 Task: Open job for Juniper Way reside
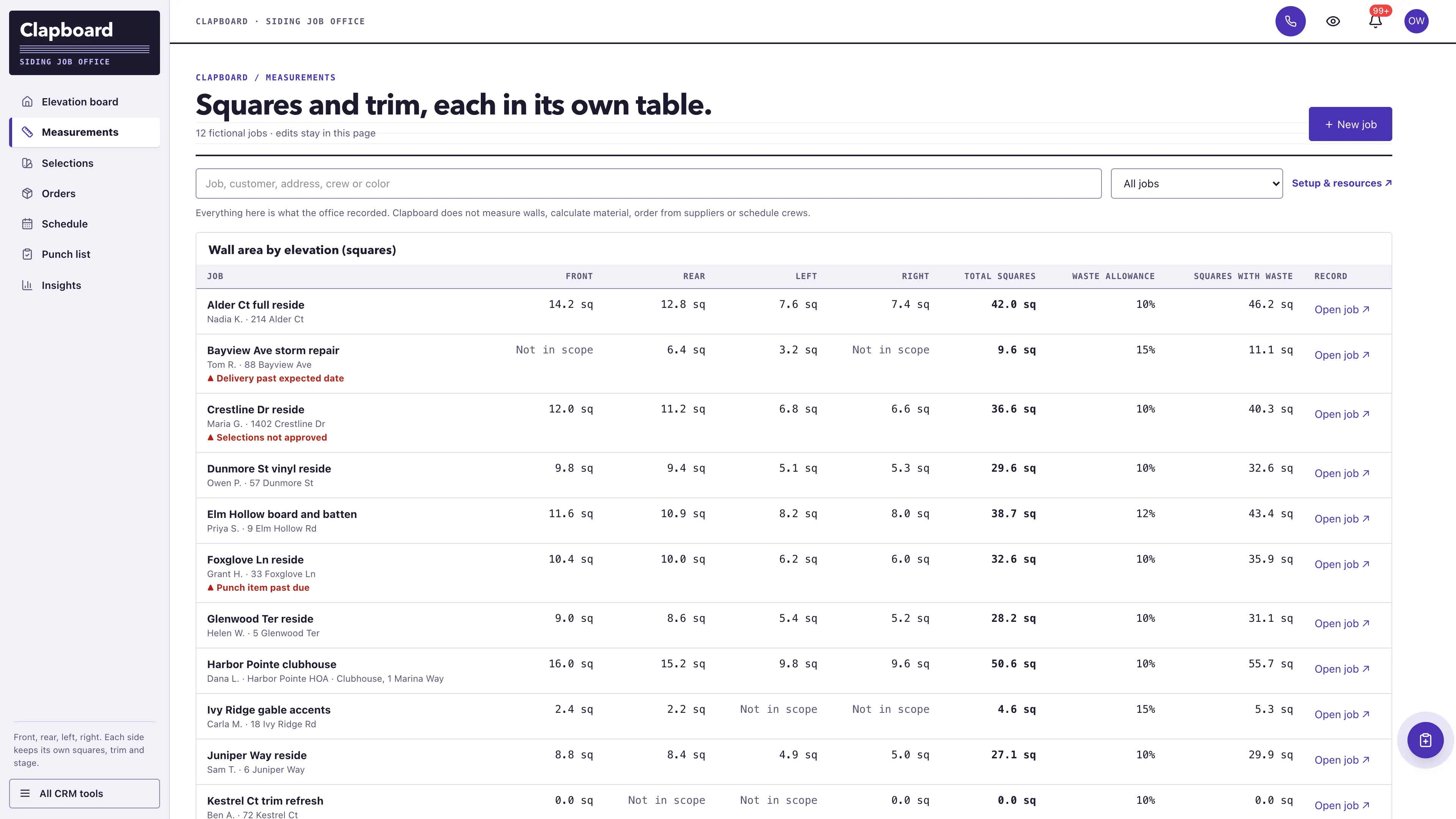coord(1342,759)
